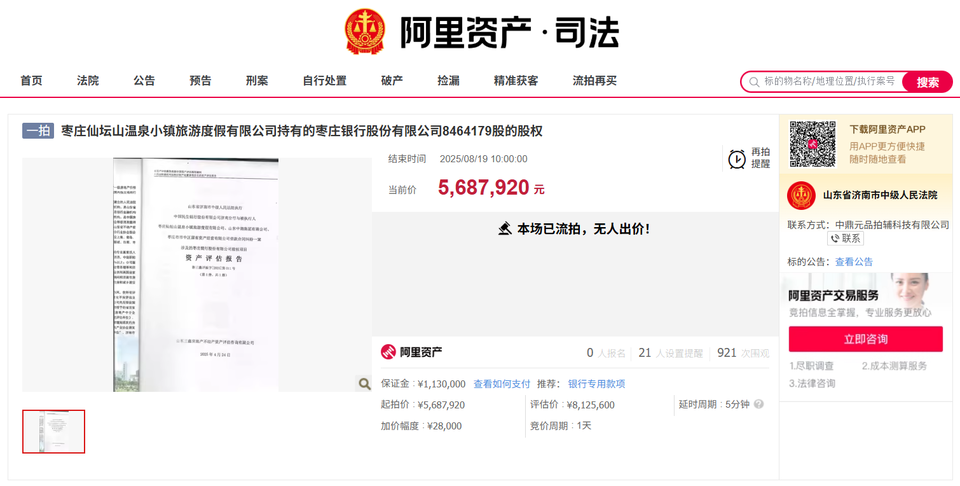Open the 查看如何支付 link

tap(501, 384)
